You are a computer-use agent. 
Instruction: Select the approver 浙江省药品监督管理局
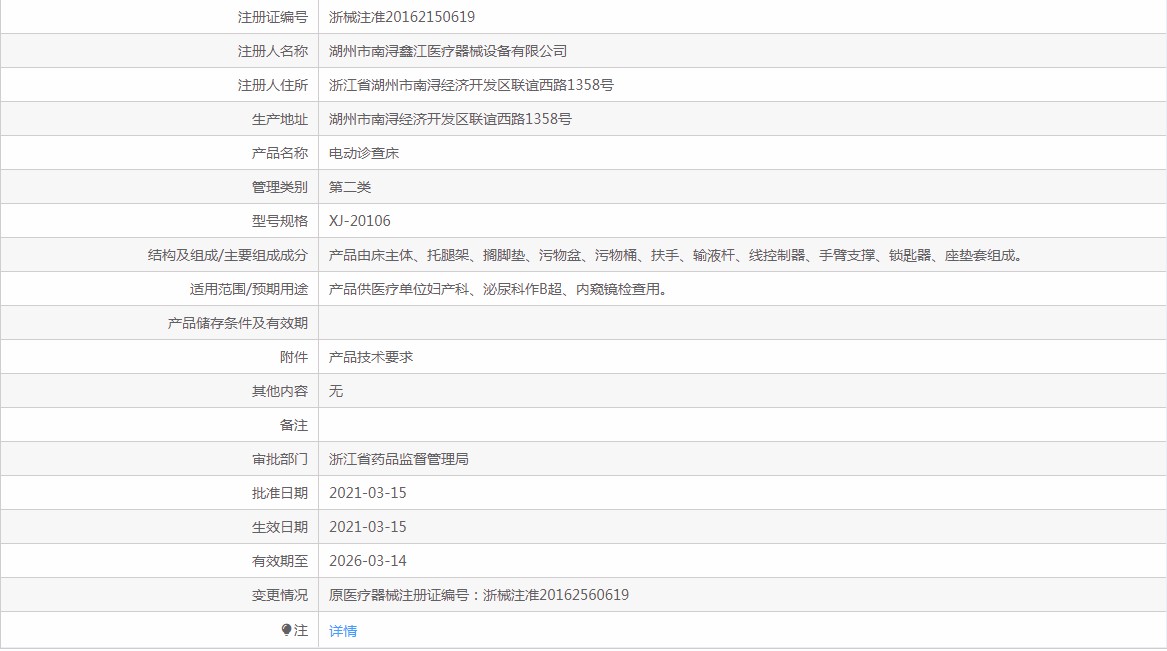399,459
